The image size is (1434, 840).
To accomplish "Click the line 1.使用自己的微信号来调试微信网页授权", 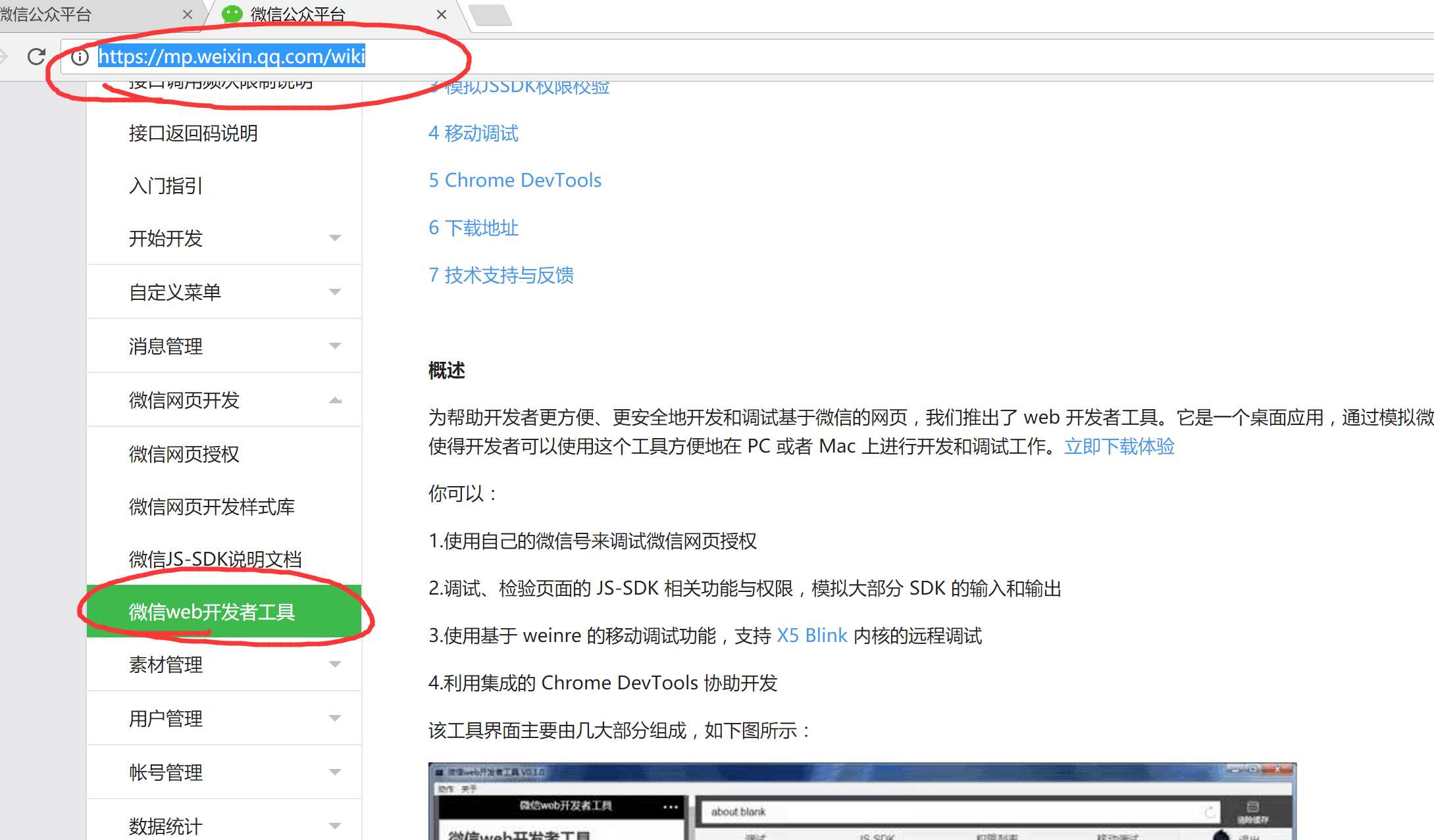I will (x=593, y=541).
